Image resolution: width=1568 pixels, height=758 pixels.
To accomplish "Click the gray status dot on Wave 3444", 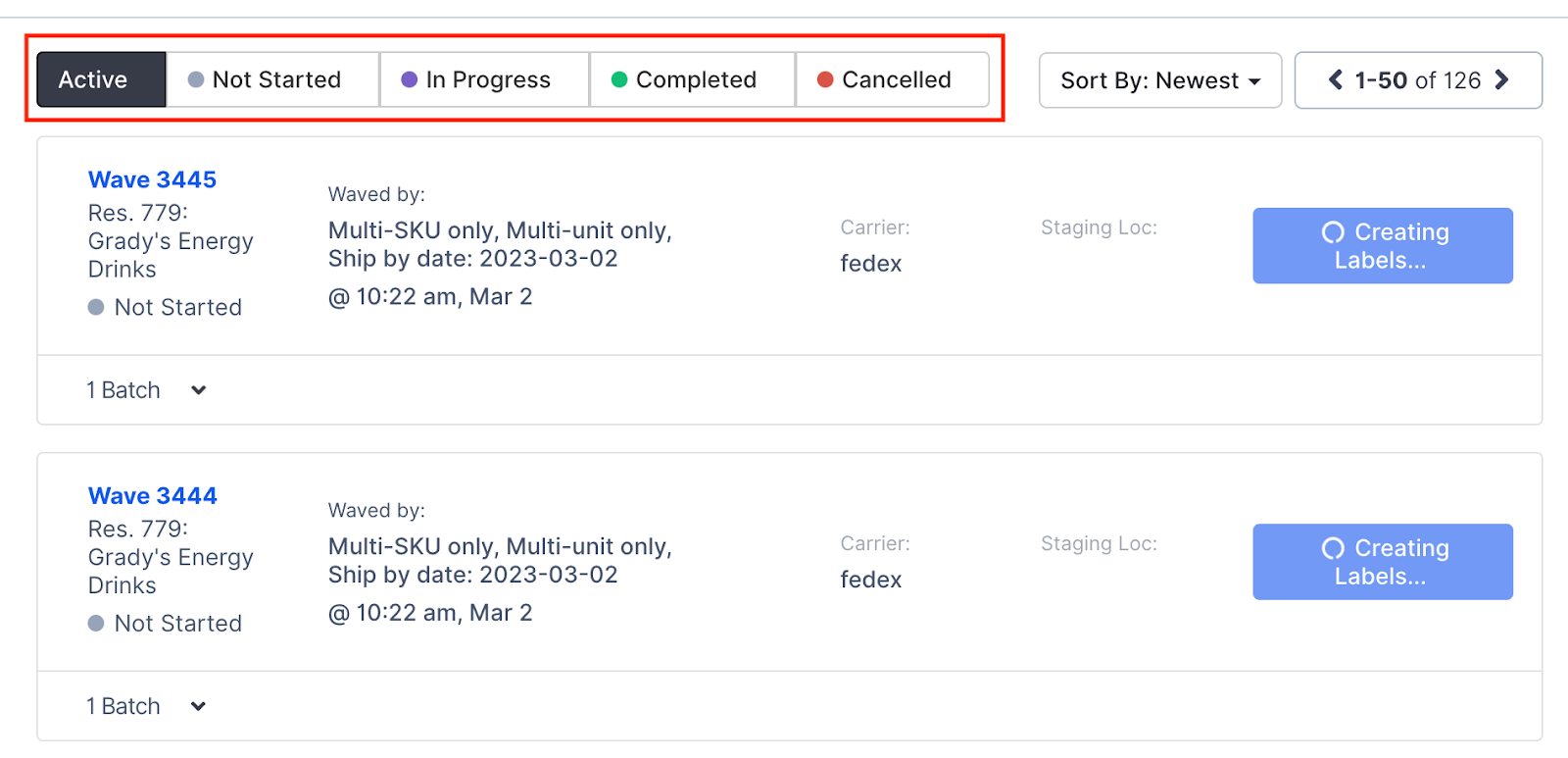I will tap(94, 623).
